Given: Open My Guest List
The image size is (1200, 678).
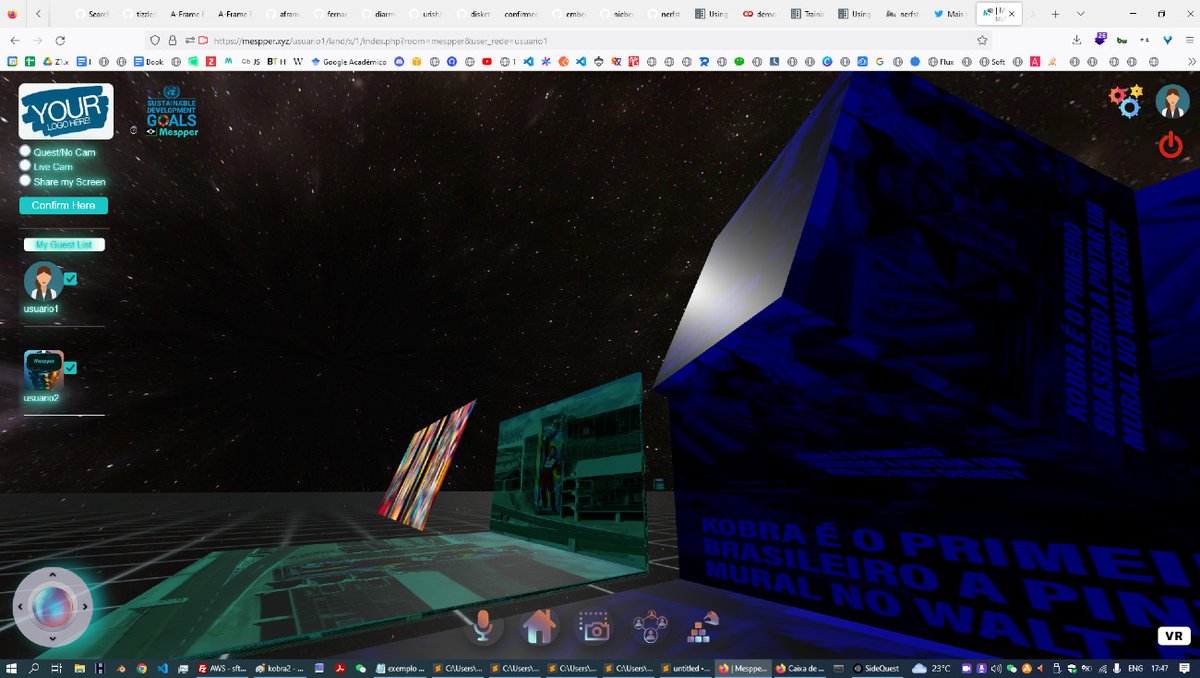Looking at the screenshot, I should tap(64, 244).
